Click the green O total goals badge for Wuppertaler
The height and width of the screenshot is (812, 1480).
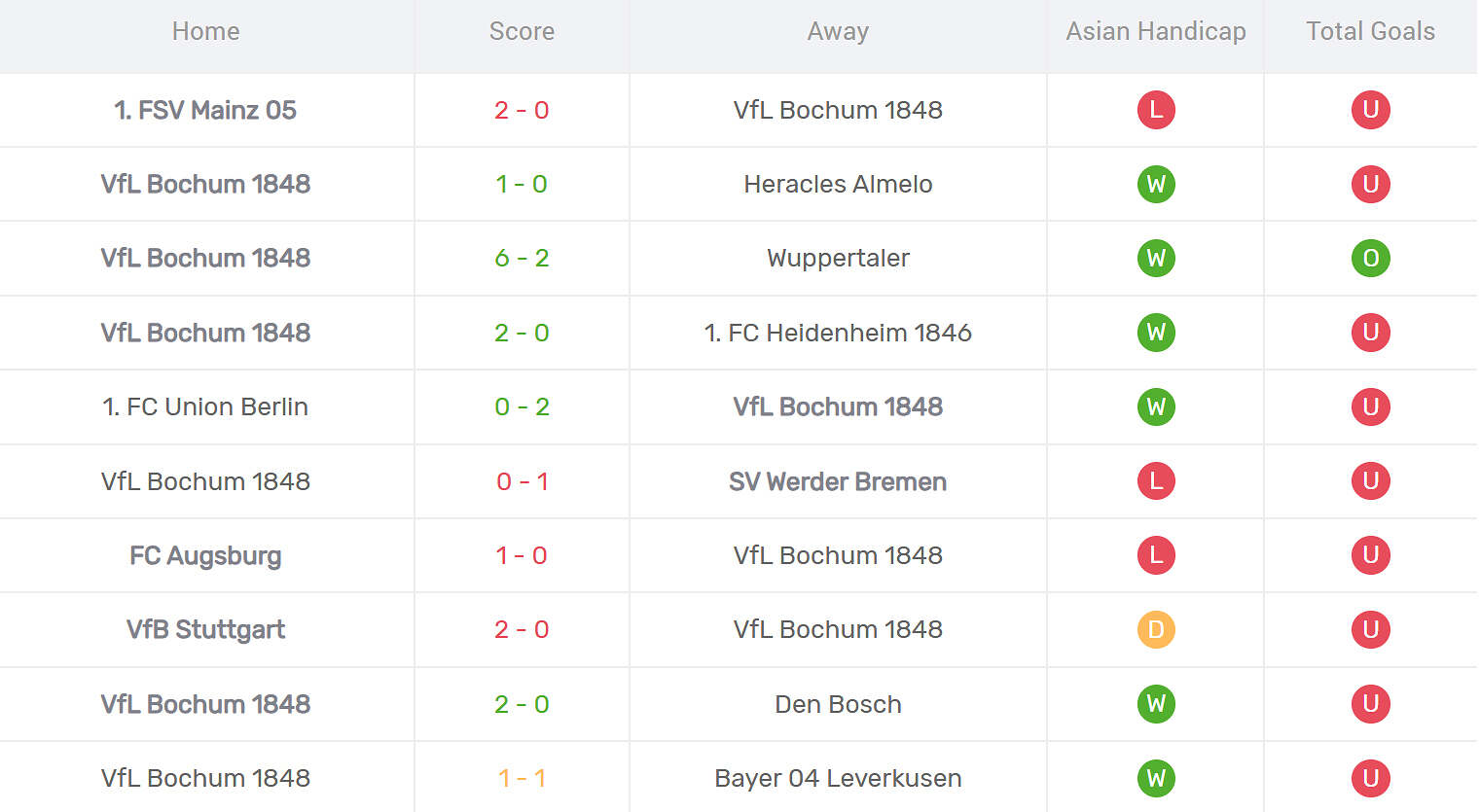[1370, 258]
